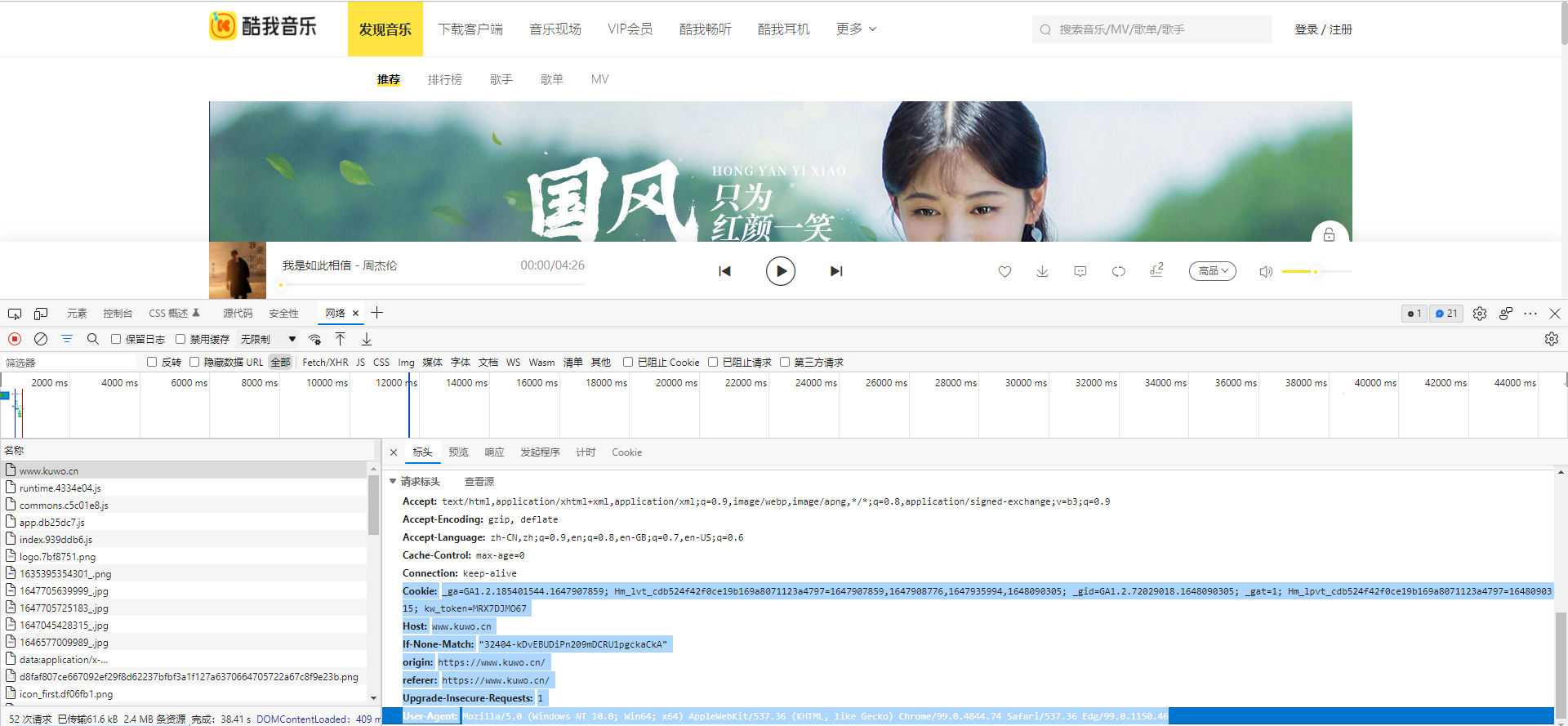The image size is (1568, 726).
Task: Open song comments icon
Action: (1080, 271)
